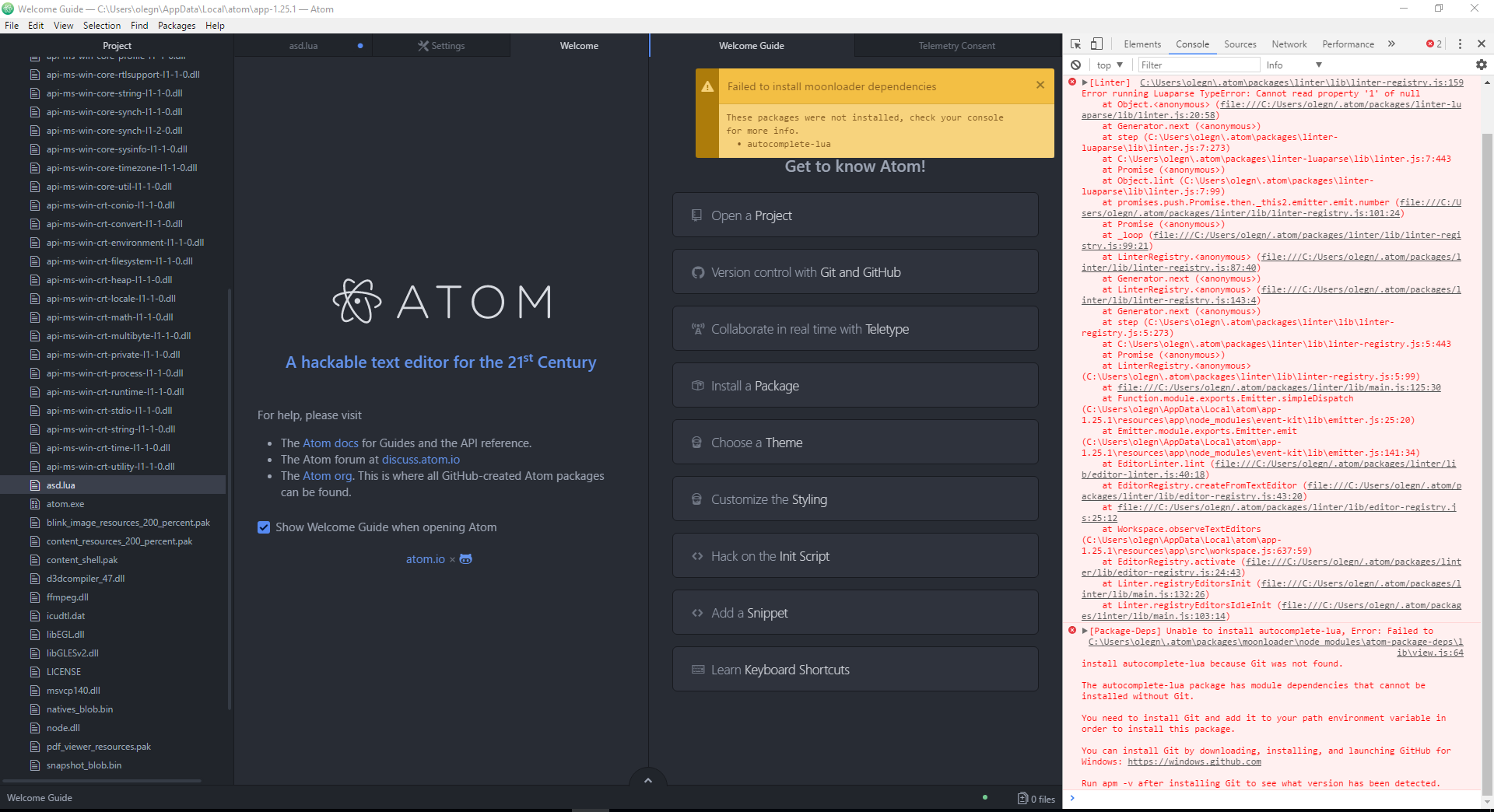Screen dimensions: 1494x812
Task: Click the Settings tab tools icon
Action: (423, 46)
